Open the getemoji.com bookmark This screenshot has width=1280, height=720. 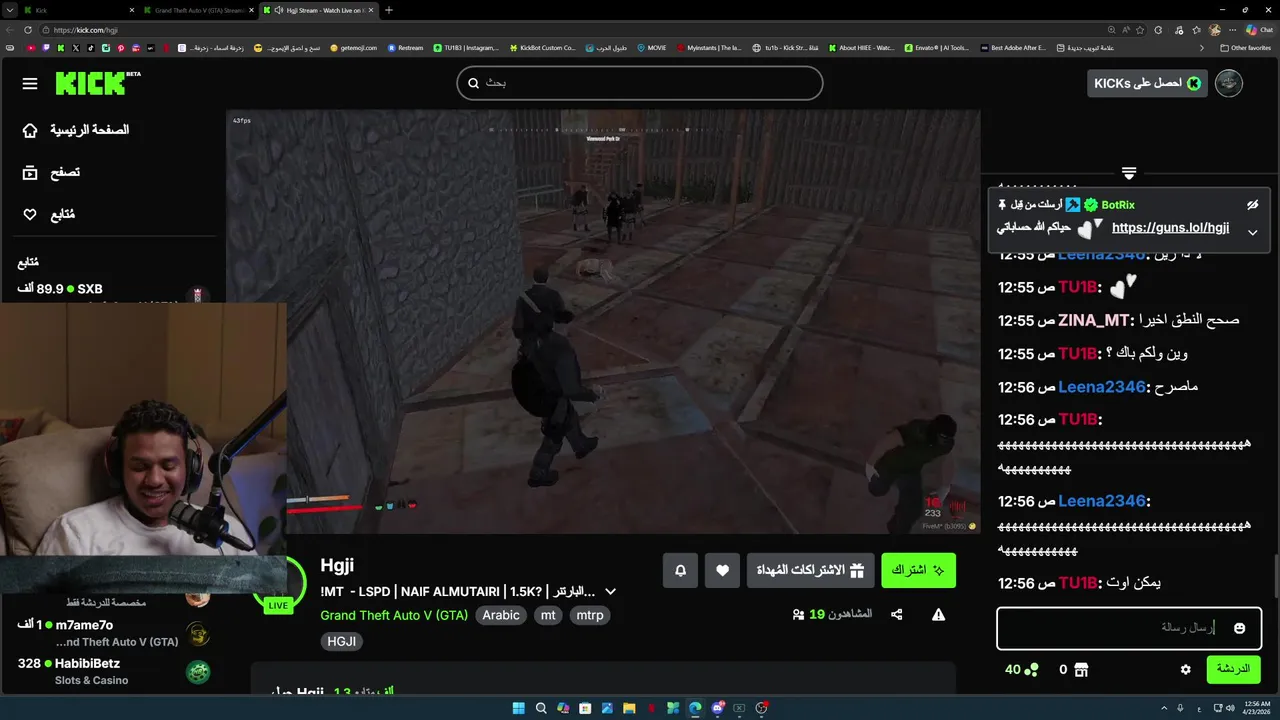(x=353, y=47)
